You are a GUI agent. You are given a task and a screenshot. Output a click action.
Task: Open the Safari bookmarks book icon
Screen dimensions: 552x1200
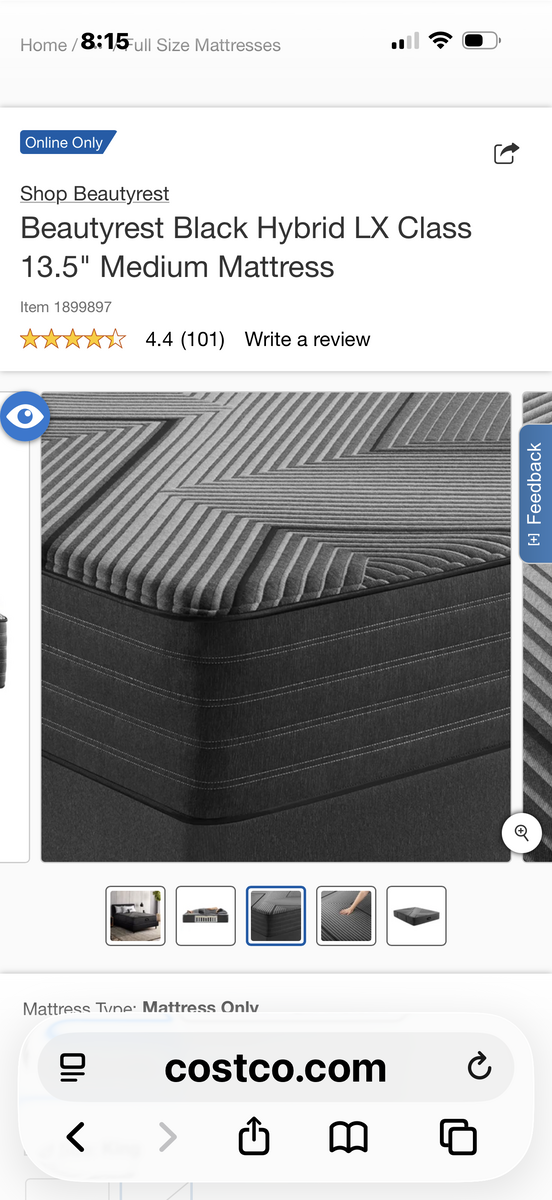tap(349, 1137)
